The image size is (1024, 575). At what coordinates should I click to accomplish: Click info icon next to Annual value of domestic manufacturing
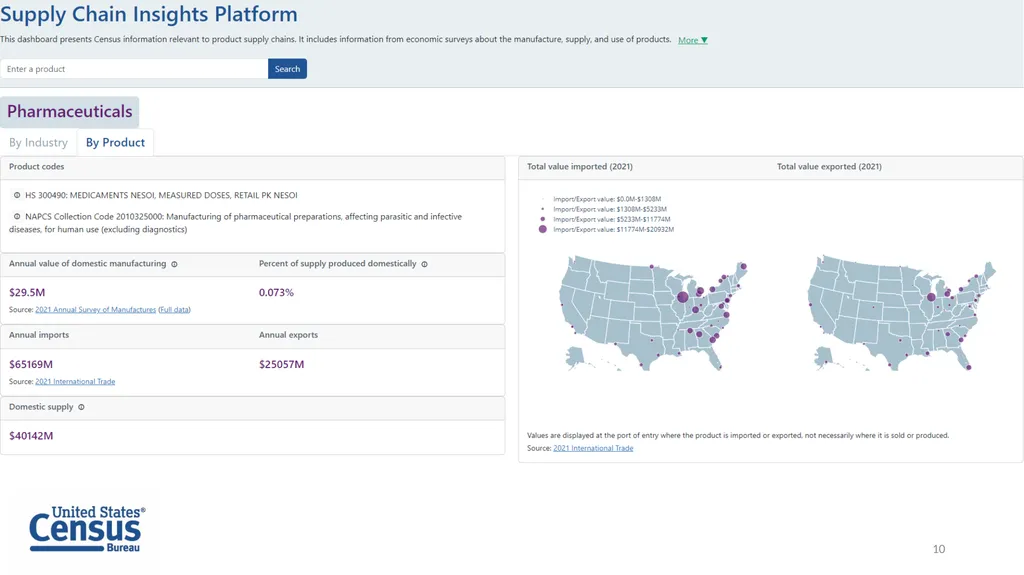tap(174, 264)
